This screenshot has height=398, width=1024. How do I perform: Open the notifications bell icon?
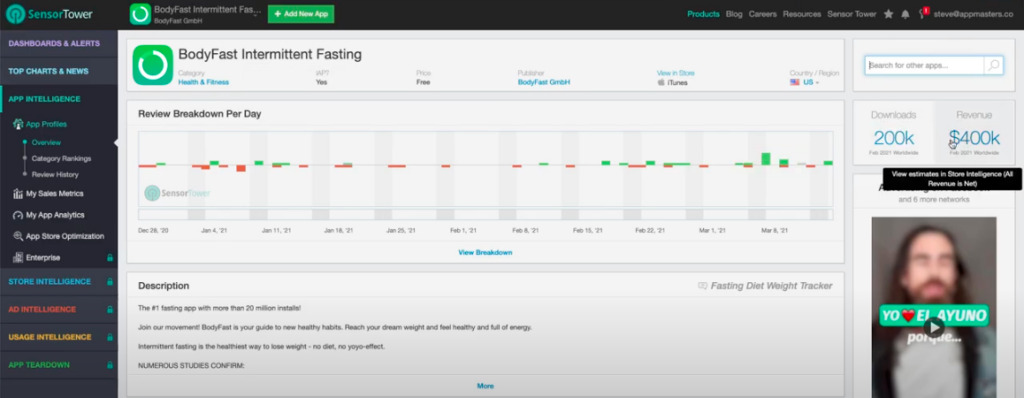tap(905, 14)
